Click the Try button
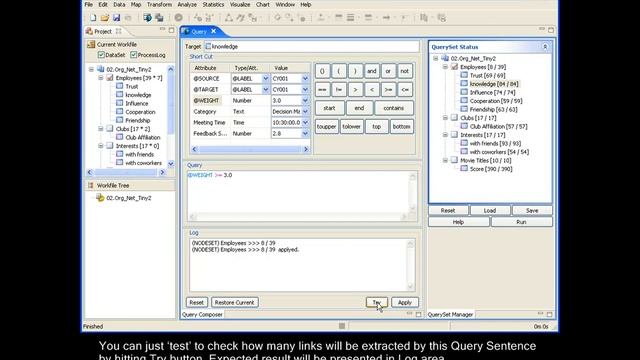 (377, 302)
